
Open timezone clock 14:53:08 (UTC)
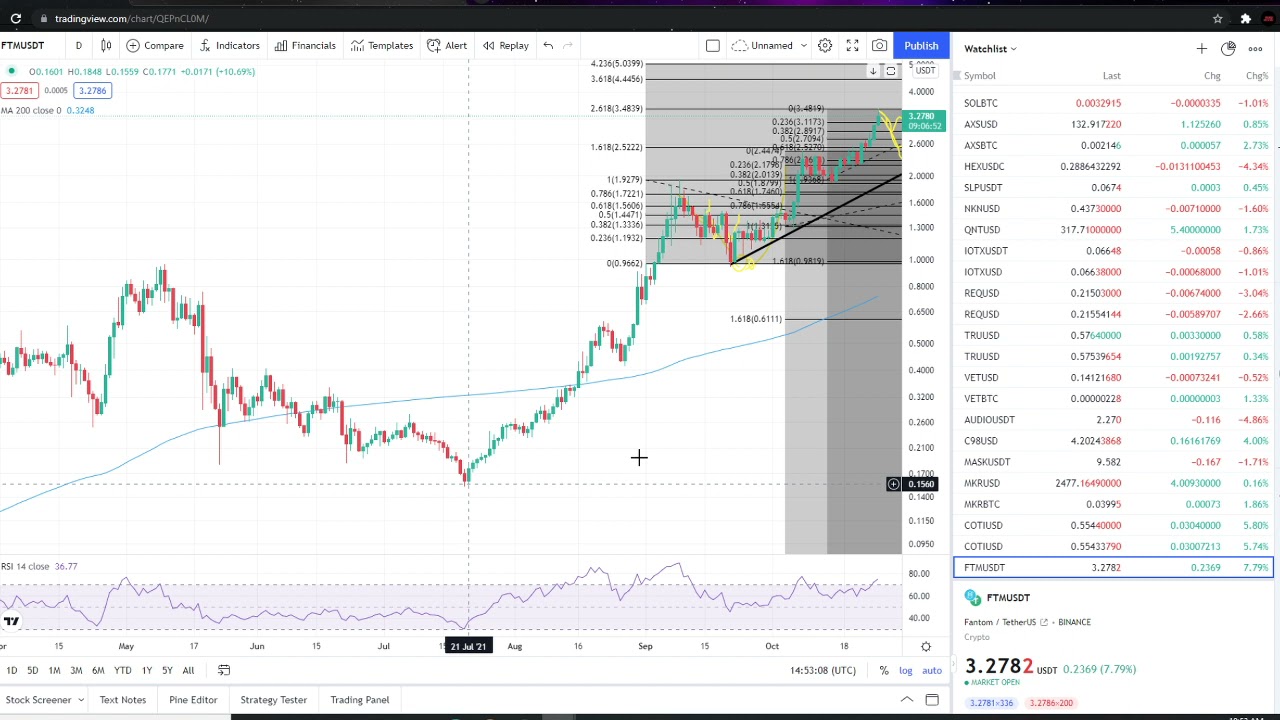(x=822, y=670)
